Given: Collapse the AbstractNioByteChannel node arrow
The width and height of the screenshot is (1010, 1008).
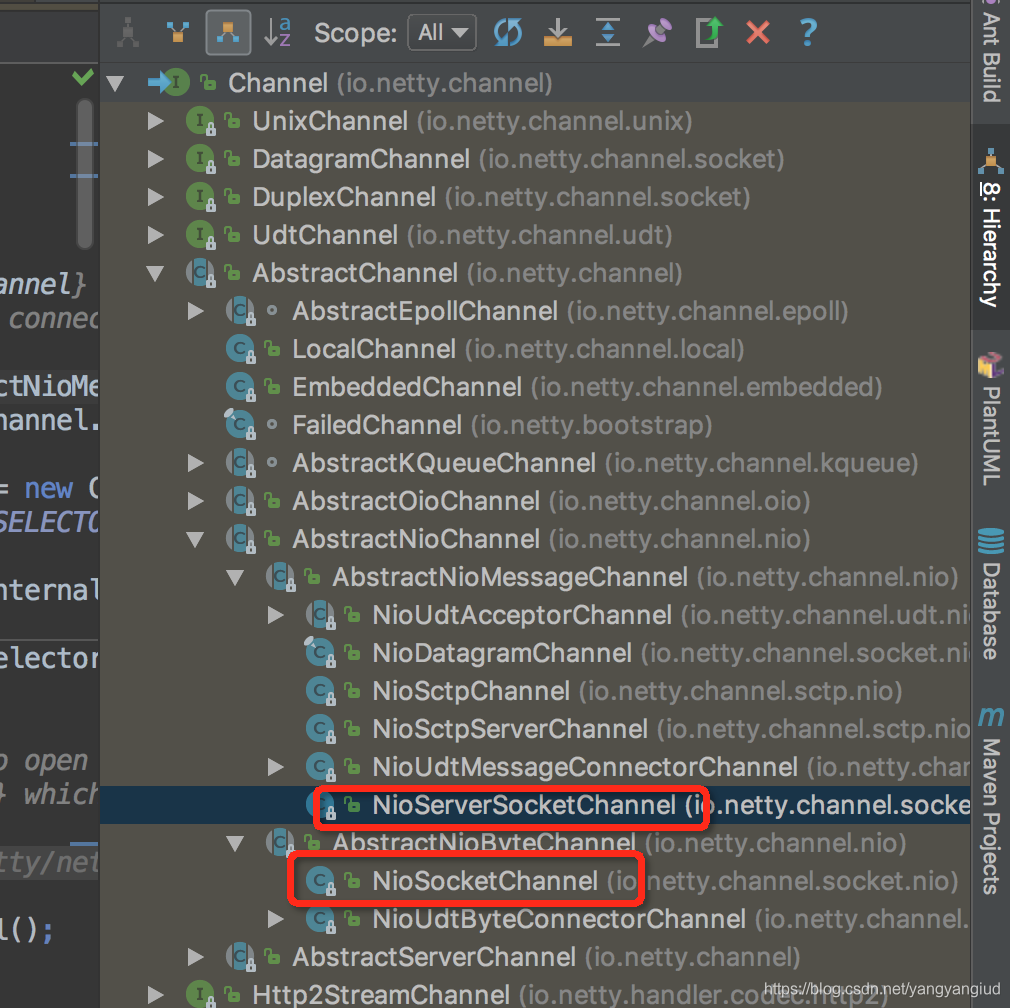Looking at the screenshot, I should (x=235, y=843).
